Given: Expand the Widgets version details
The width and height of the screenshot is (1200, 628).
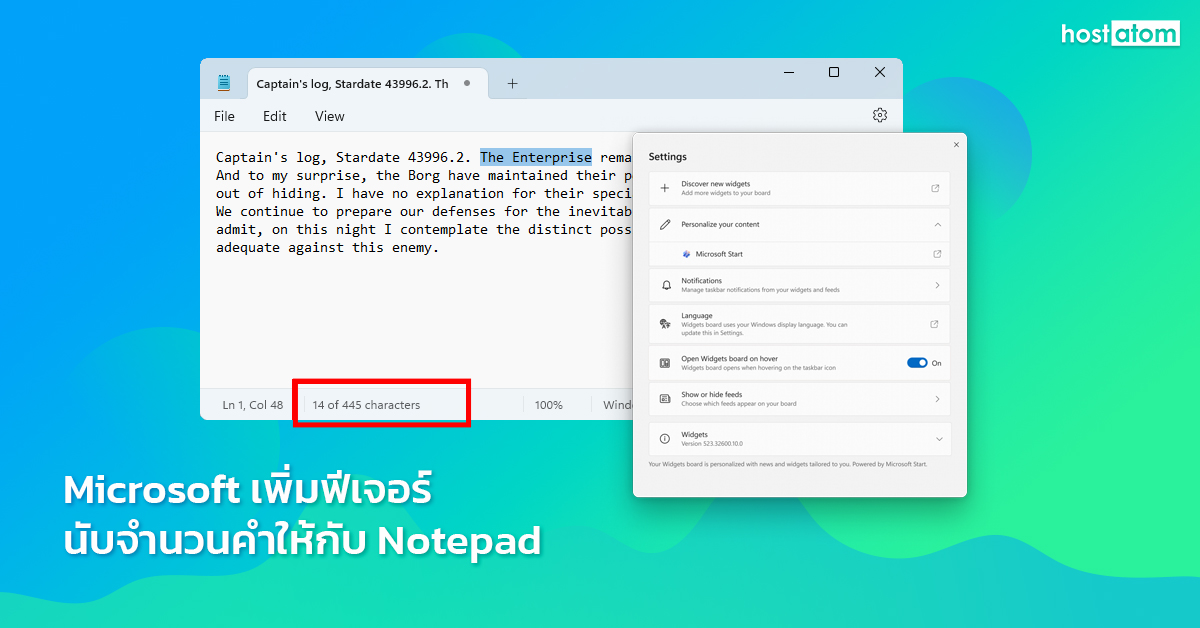Looking at the screenshot, I should pyautogui.click(x=936, y=438).
